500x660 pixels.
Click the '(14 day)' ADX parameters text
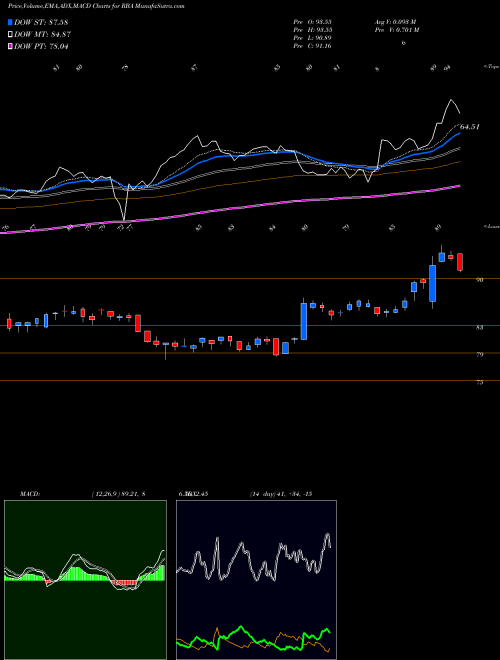[x=262, y=494]
